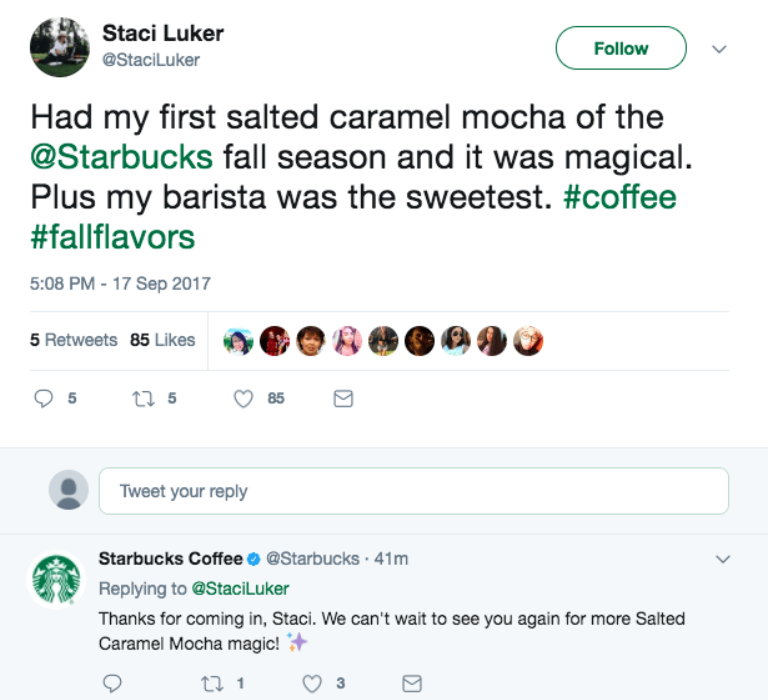Open the #fallflavors hashtag

113,236
